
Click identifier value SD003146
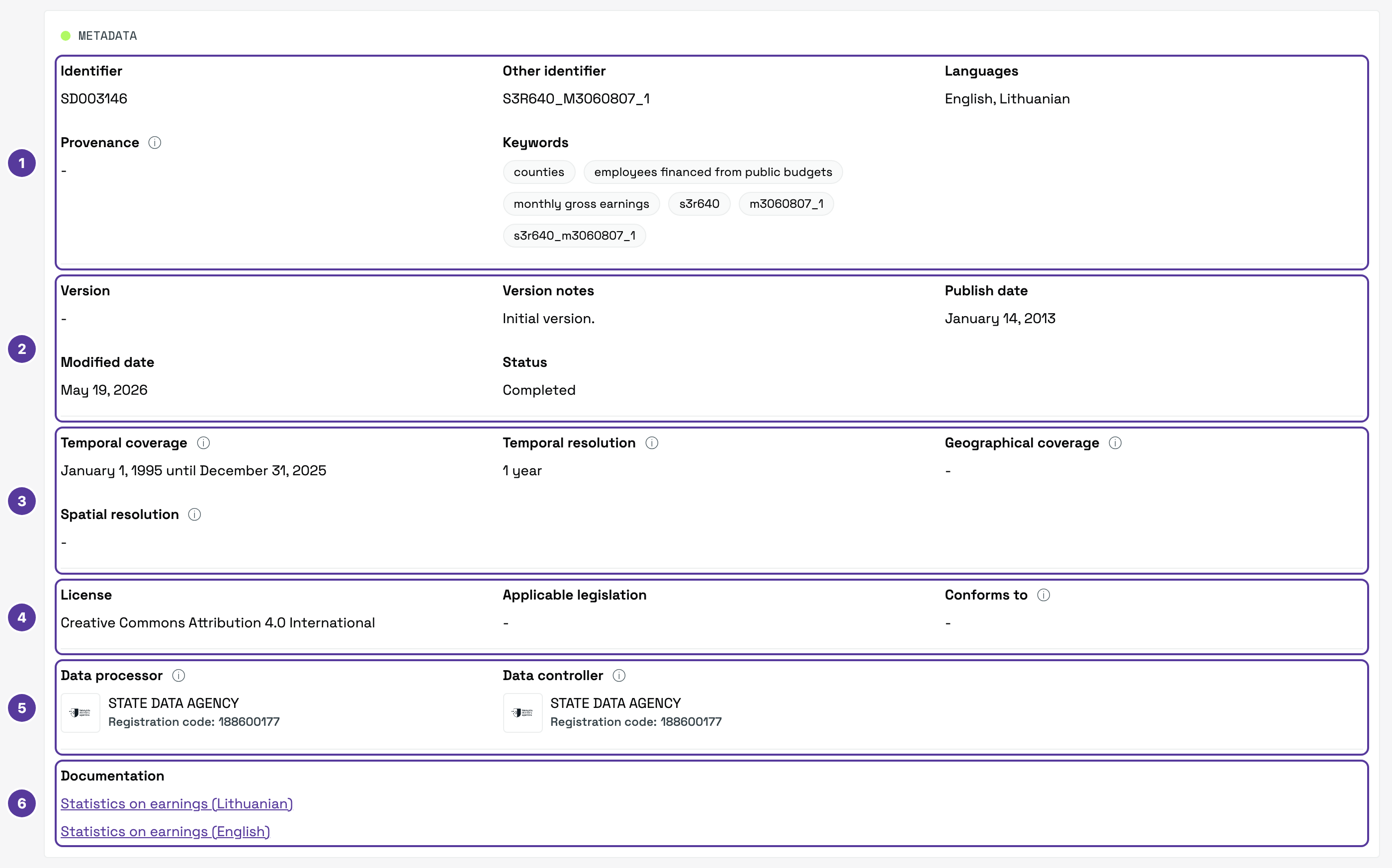point(94,99)
